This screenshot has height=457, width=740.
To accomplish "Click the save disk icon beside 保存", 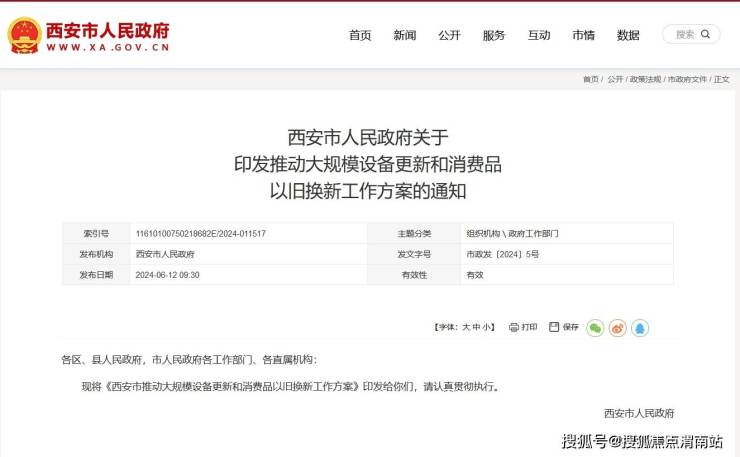I will 554,327.
